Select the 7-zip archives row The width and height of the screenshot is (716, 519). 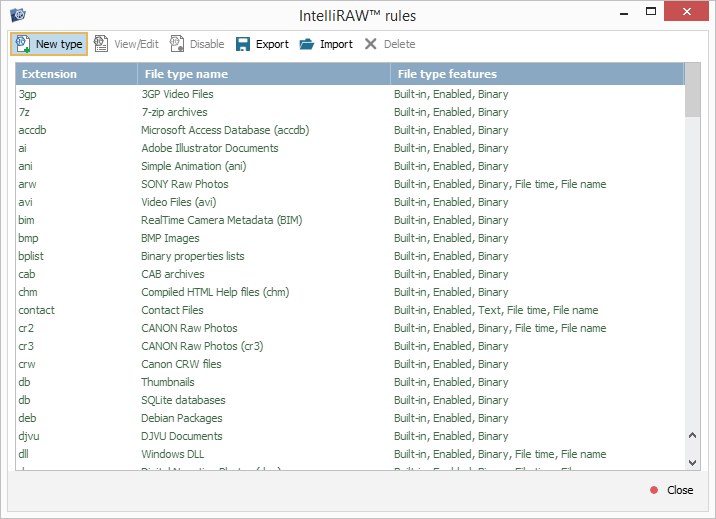174,112
